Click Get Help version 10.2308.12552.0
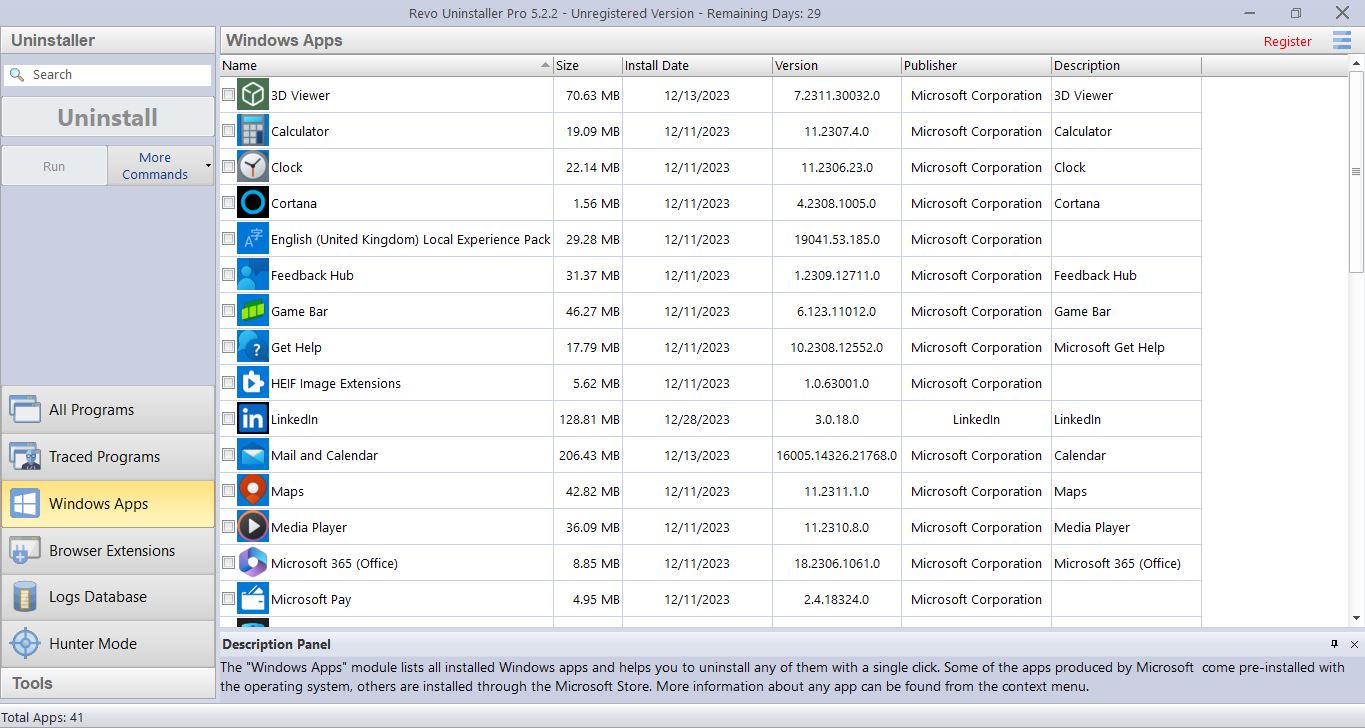 click(x=837, y=347)
